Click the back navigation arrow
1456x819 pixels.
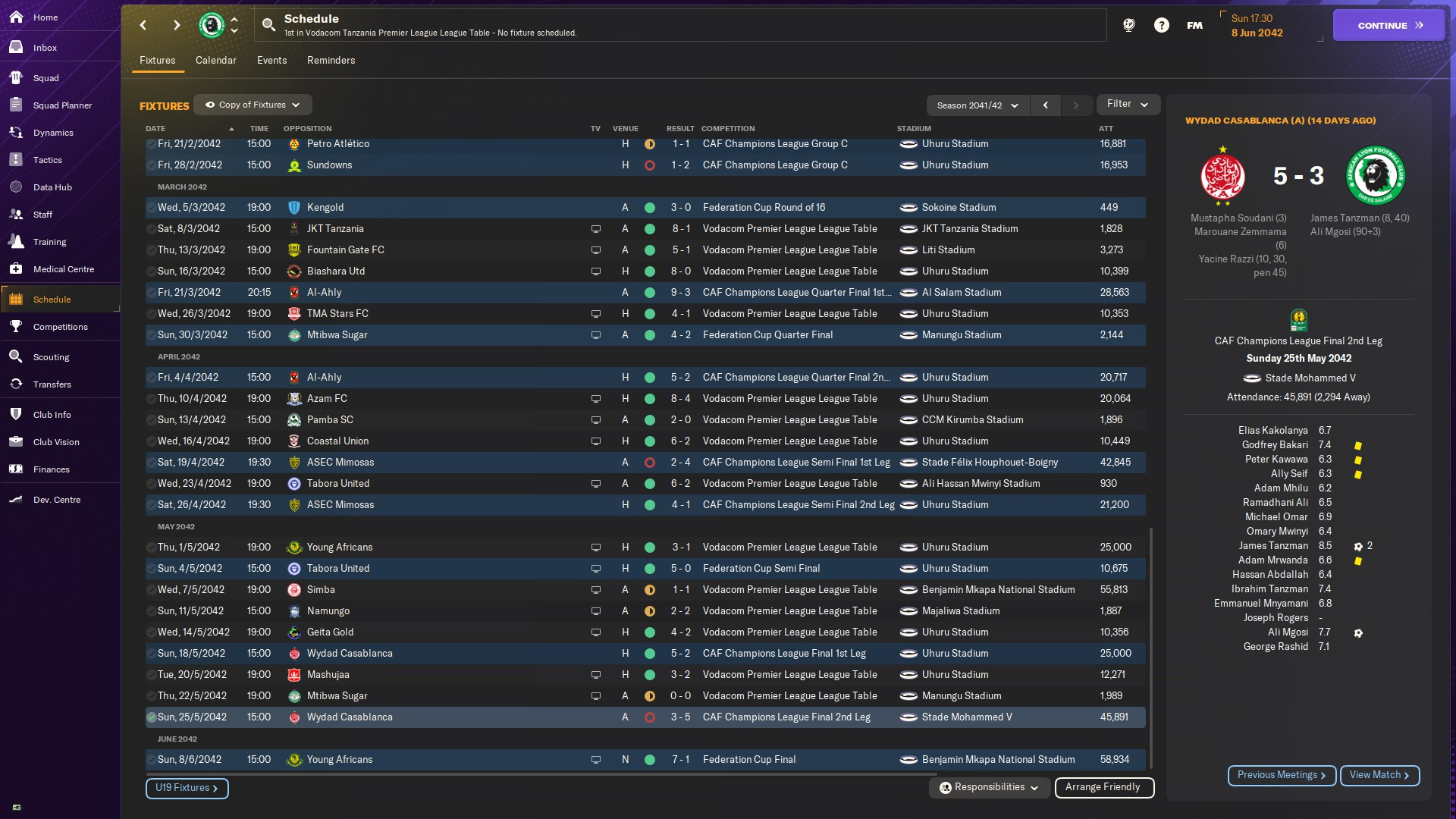(x=143, y=25)
